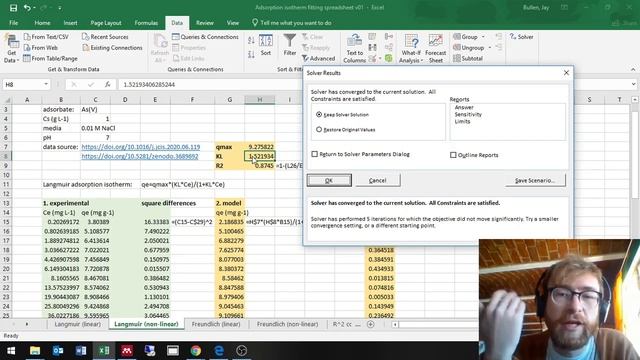This screenshot has height=360, width=640.
Task: Open Recent Sources
Action: coord(105,37)
